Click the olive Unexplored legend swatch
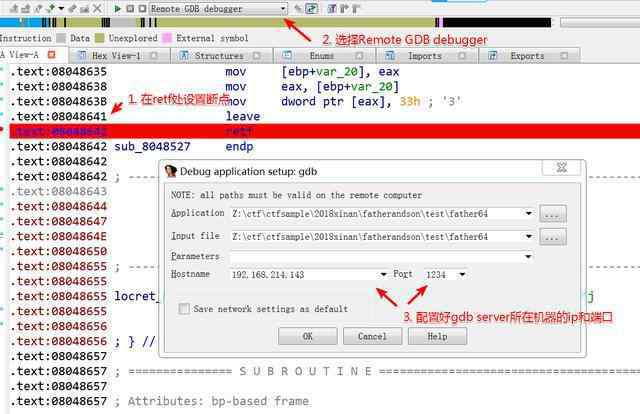 point(100,38)
